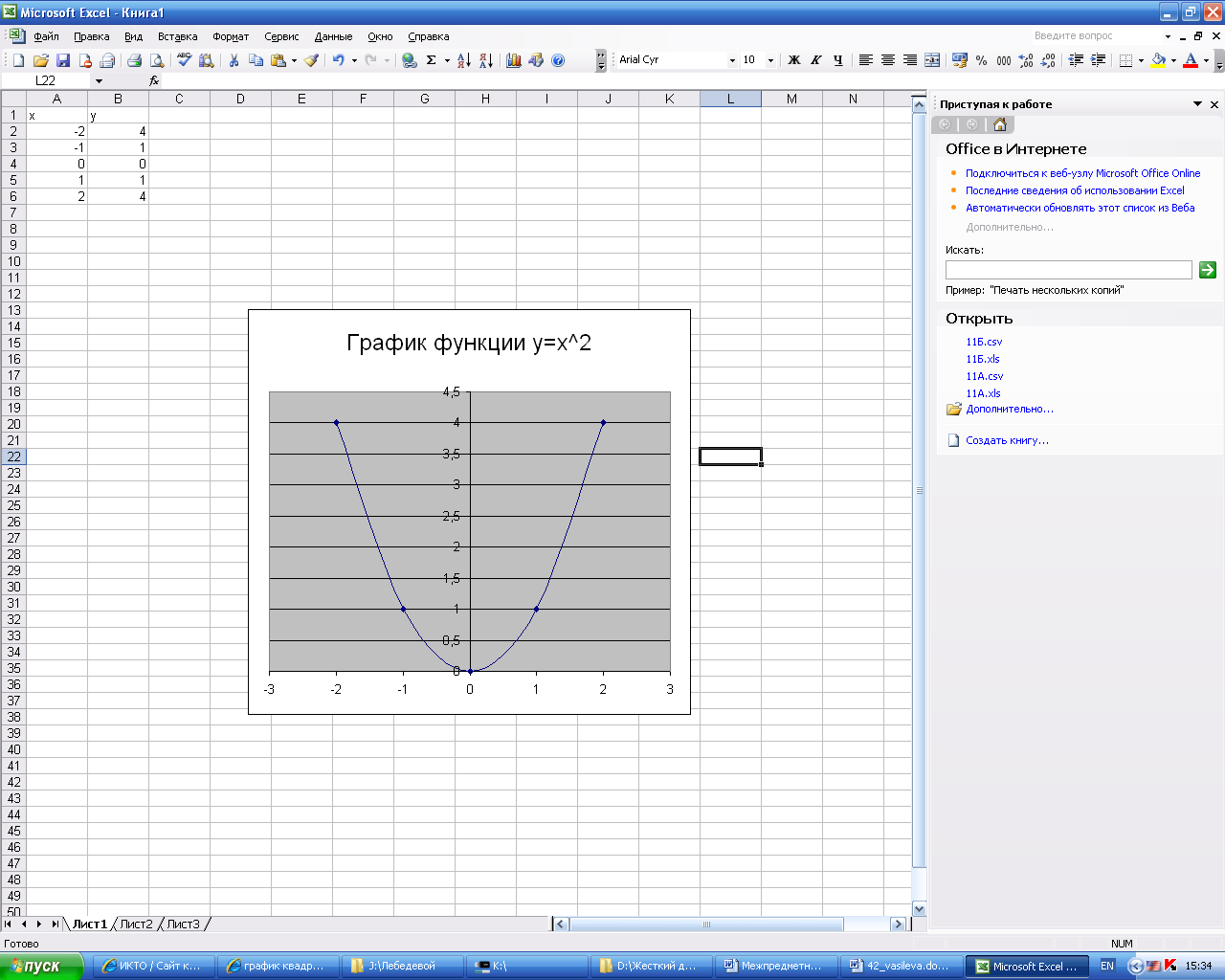Open the font size dropdown
Screen dimensions: 1225x980
click(770, 60)
